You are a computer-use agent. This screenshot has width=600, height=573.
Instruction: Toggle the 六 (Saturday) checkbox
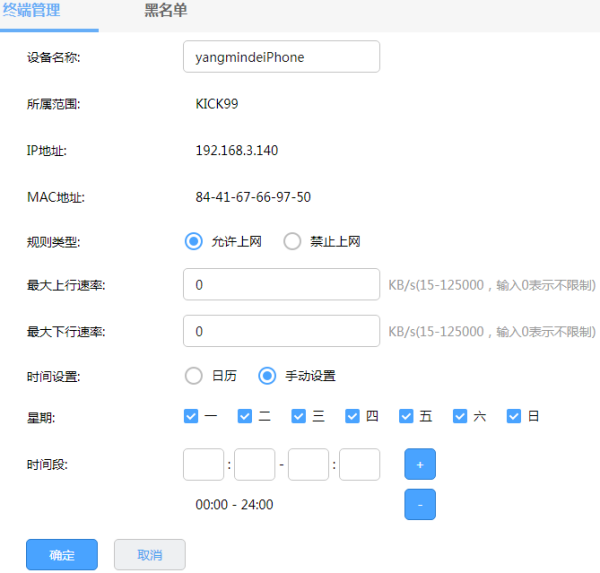(460, 416)
